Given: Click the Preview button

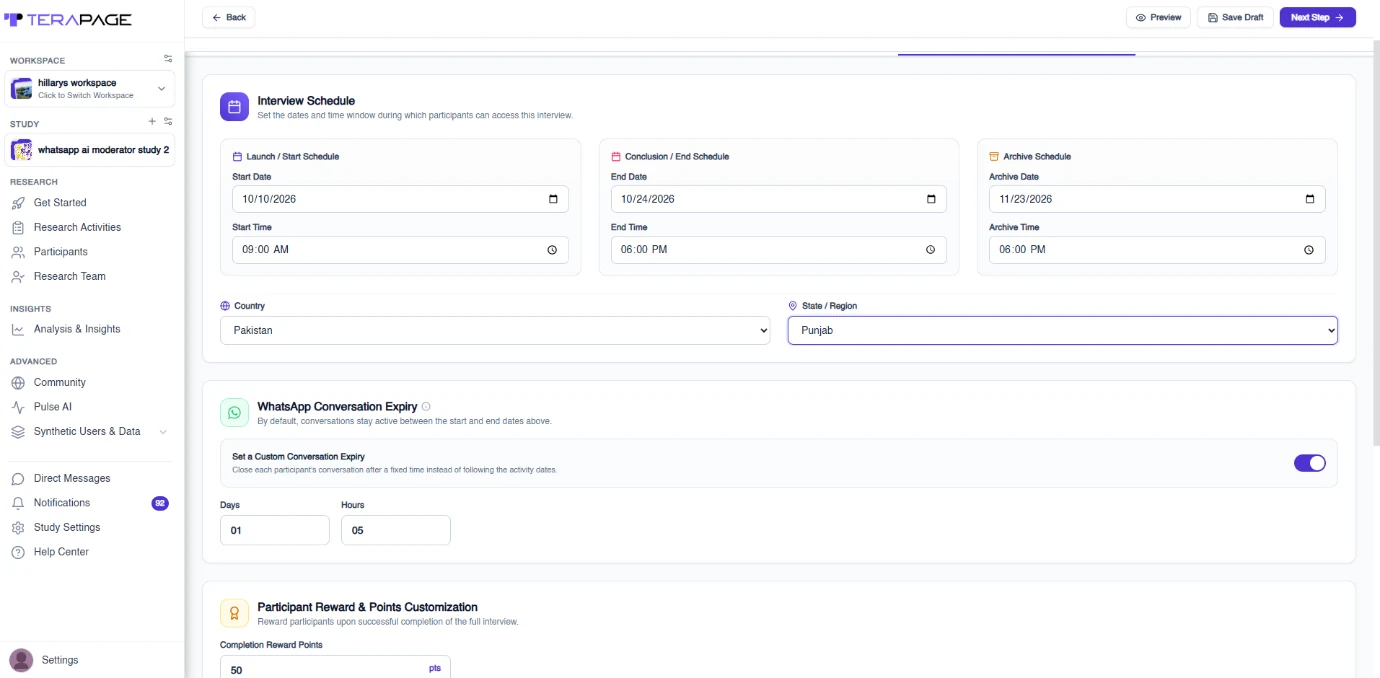Looking at the screenshot, I should point(1159,17).
